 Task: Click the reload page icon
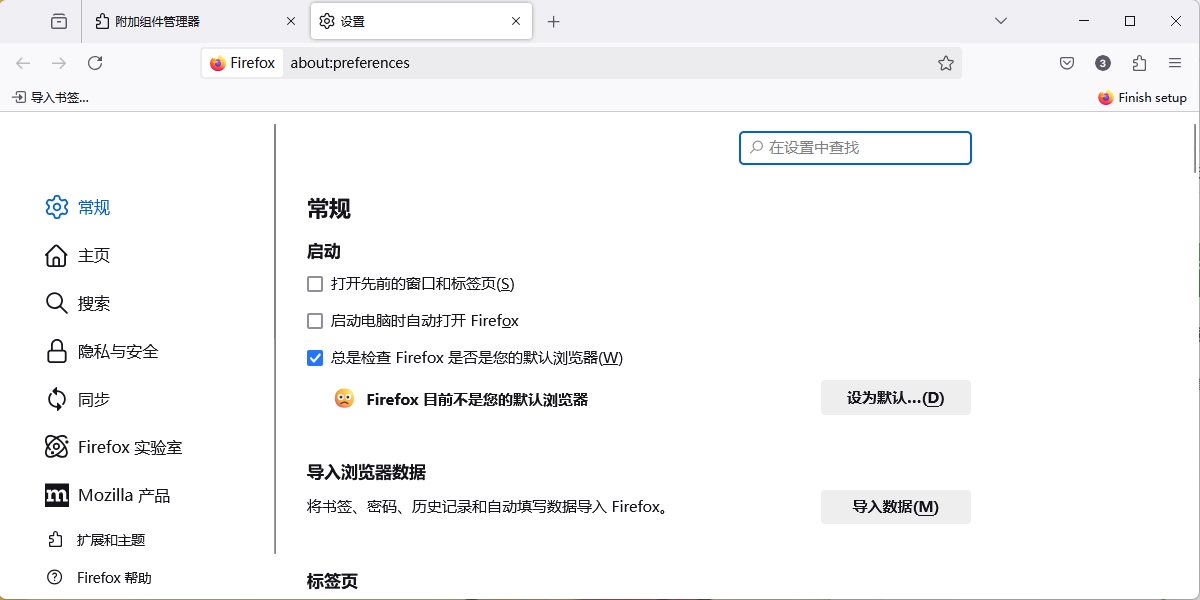pos(95,63)
